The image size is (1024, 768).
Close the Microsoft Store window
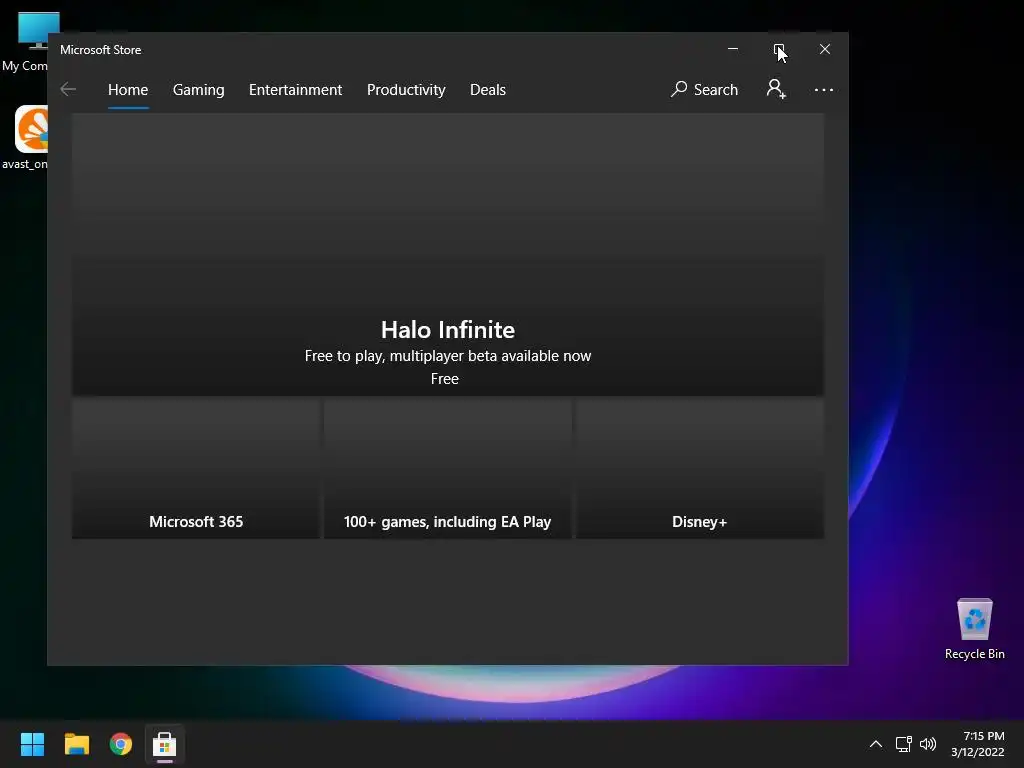click(825, 49)
